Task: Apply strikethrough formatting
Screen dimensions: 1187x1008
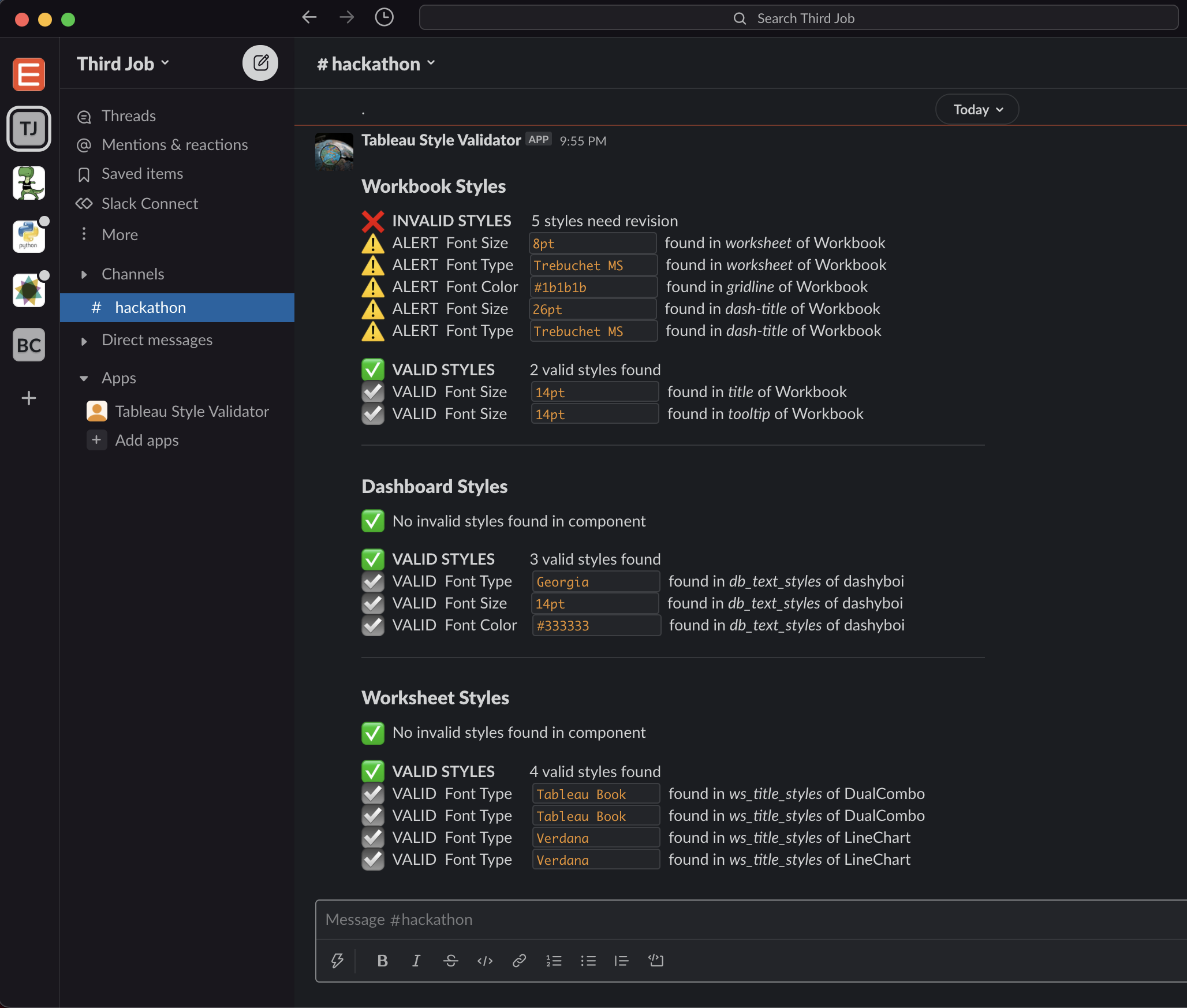Action: pyautogui.click(x=450, y=961)
